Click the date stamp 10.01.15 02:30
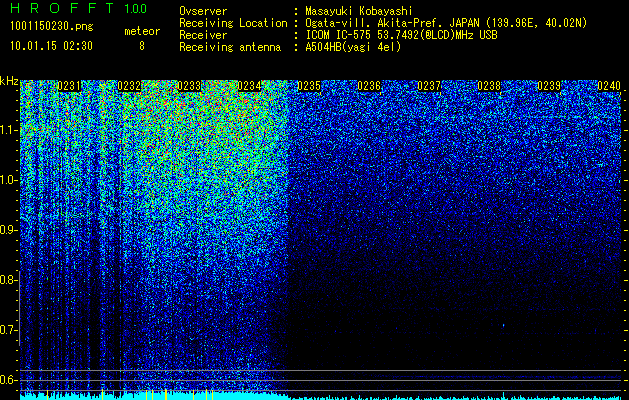The image size is (629, 400). tap(51, 46)
